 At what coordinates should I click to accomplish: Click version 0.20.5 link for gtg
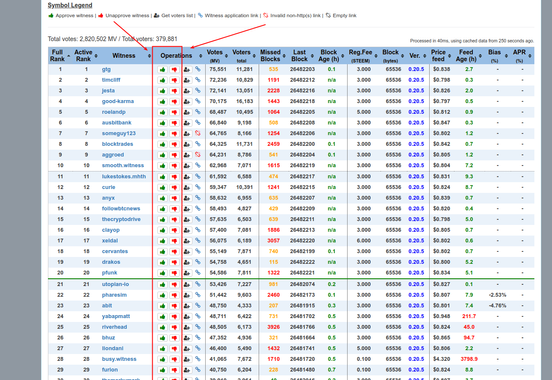coord(416,69)
